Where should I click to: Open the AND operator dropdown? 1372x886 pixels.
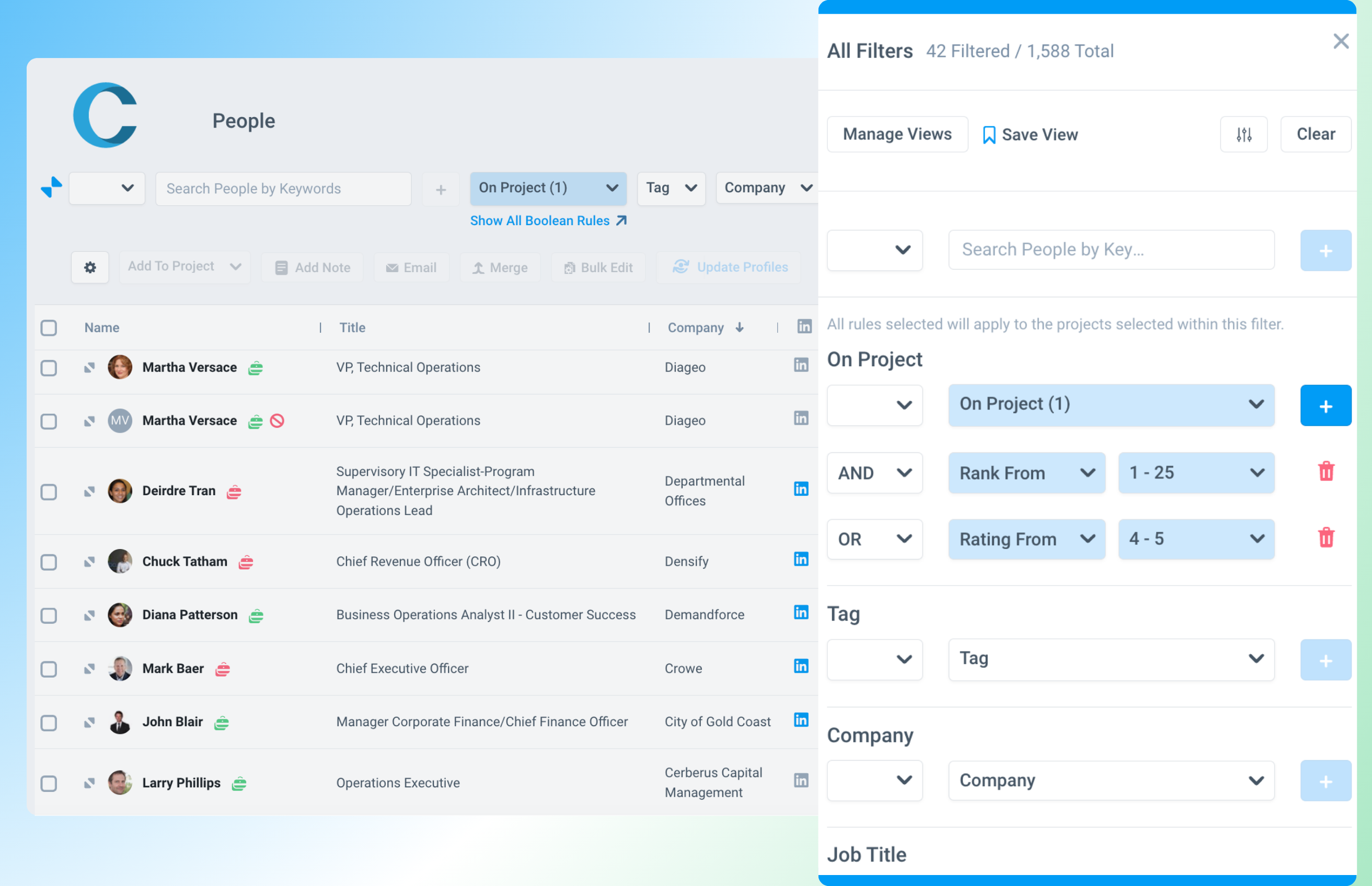(x=874, y=472)
